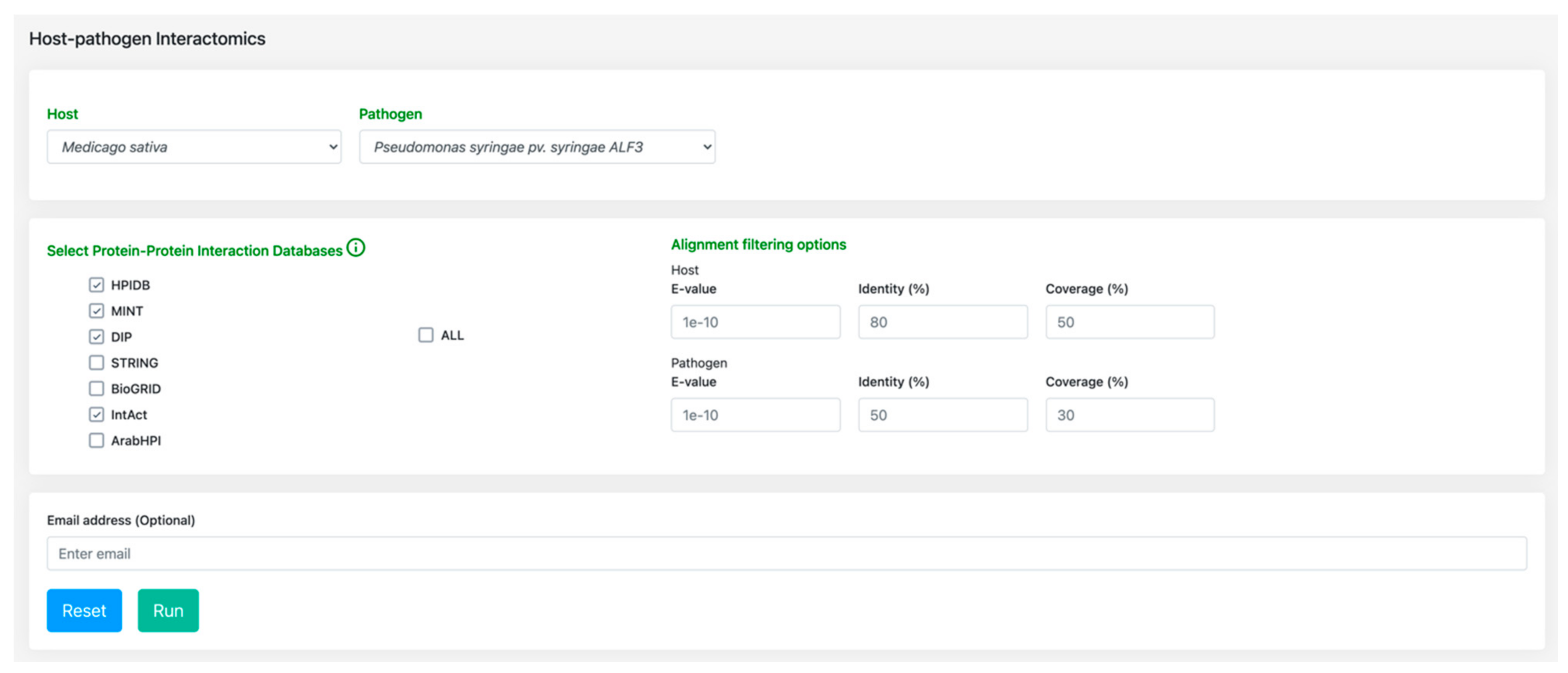Edit the Host Coverage (%) field
The height and width of the screenshot is (673, 1568).
click(x=1129, y=322)
